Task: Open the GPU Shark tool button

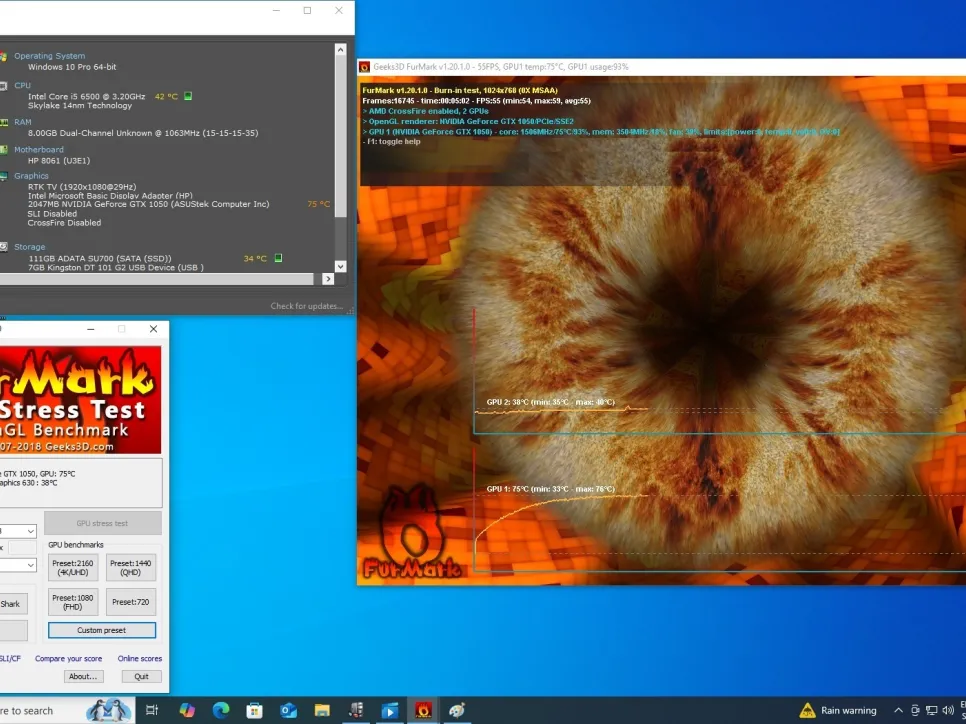Action: [x=13, y=604]
